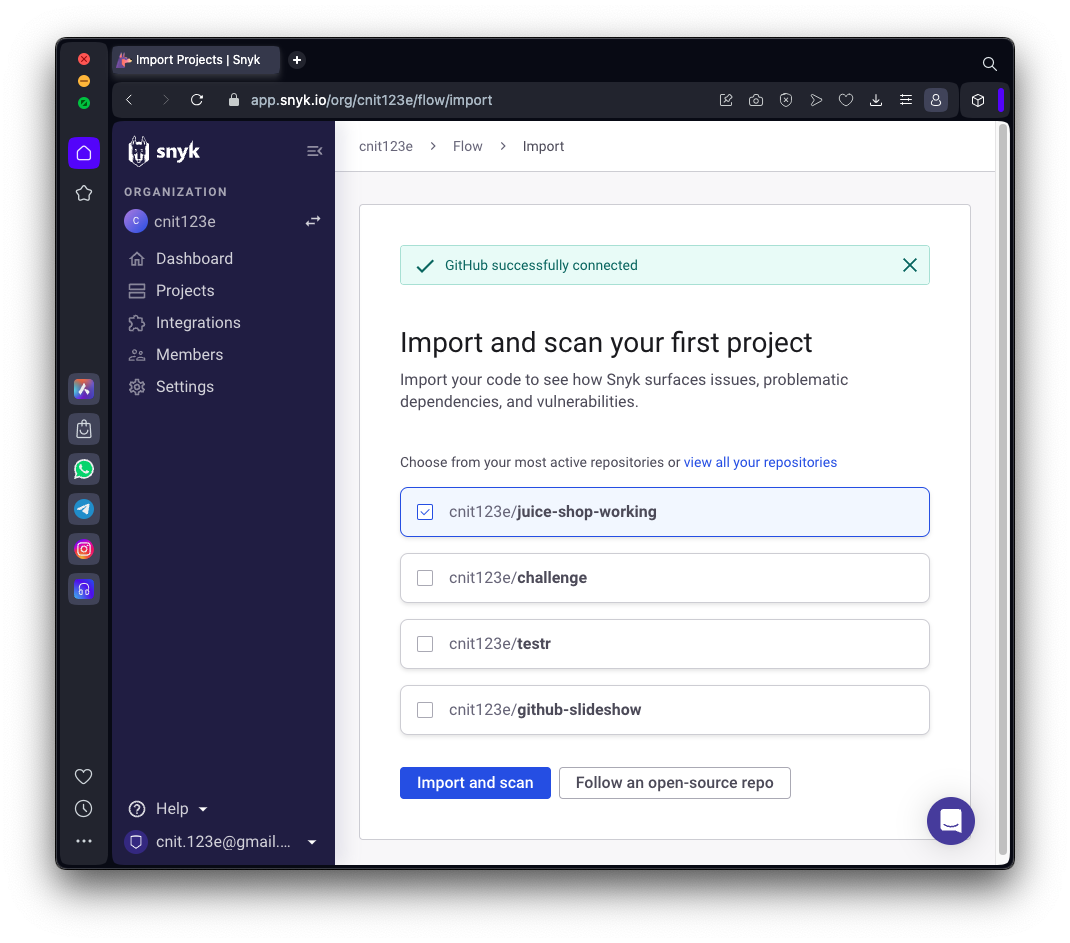Open the chat support bubble
This screenshot has height=943, width=1070.
tap(951, 821)
